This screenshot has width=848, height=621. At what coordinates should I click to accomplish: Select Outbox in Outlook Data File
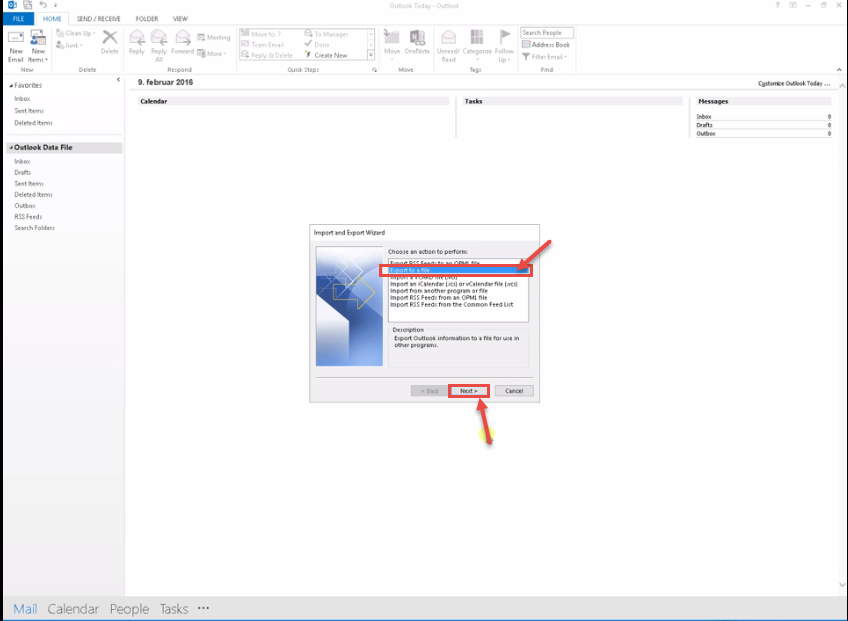(x=25, y=206)
